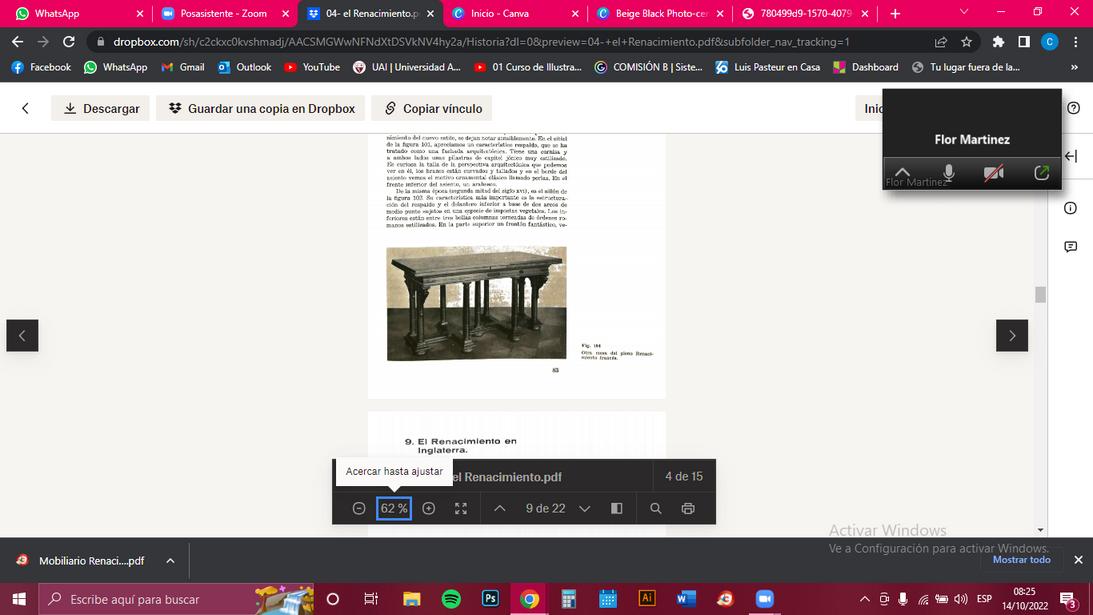The height and width of the screenshot is (615, 1093).
Task: Open Word from the taskbar
Action: point(686,599)
